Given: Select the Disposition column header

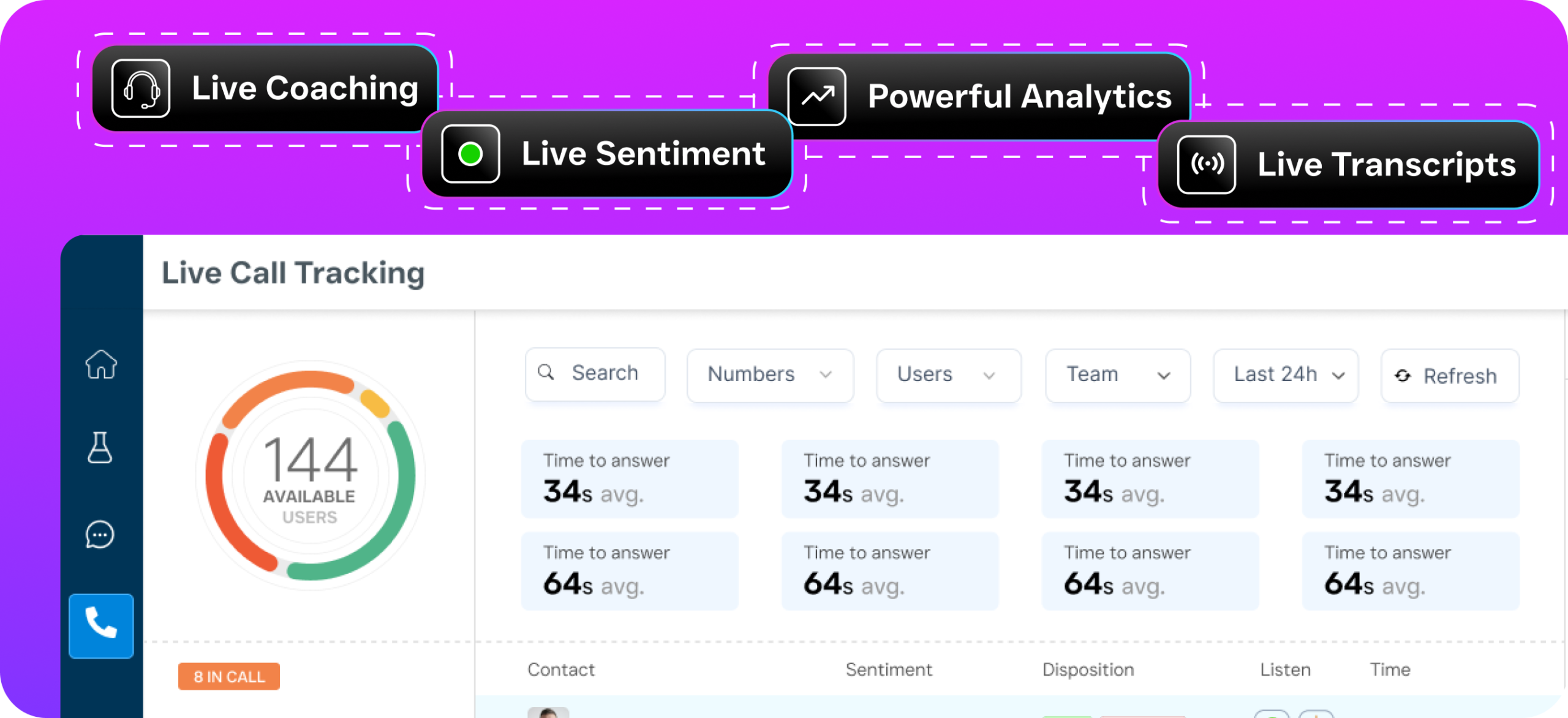Looking at the screenshot, I should pos(1088,670).
